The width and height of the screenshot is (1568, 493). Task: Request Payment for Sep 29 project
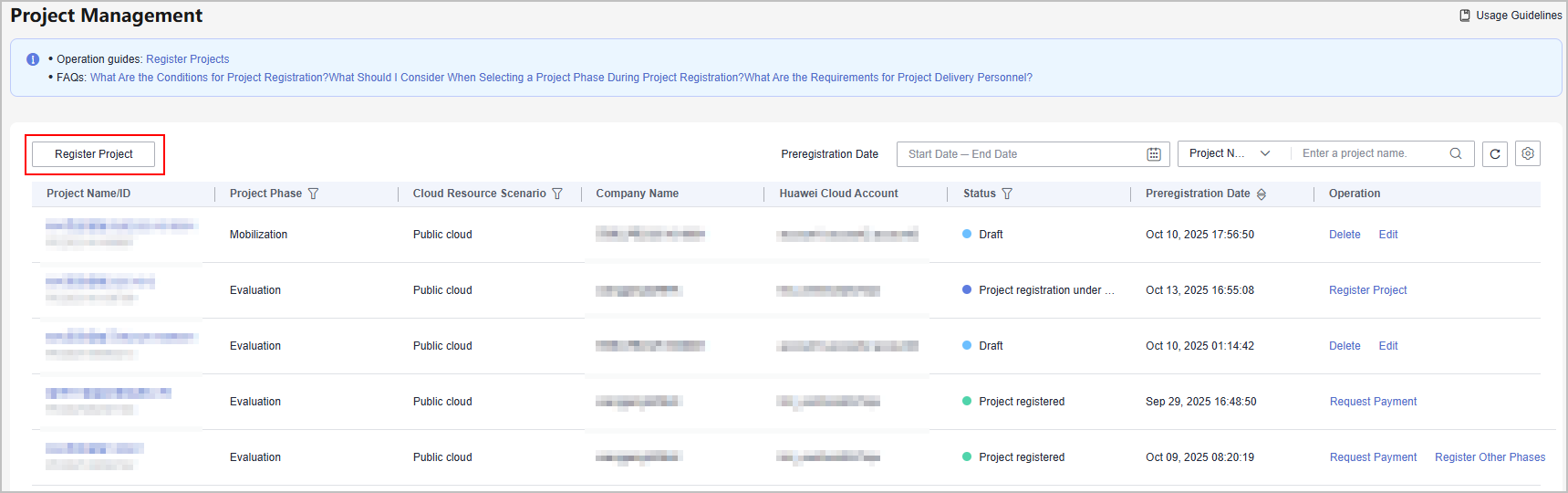[x=1373, y=402]
